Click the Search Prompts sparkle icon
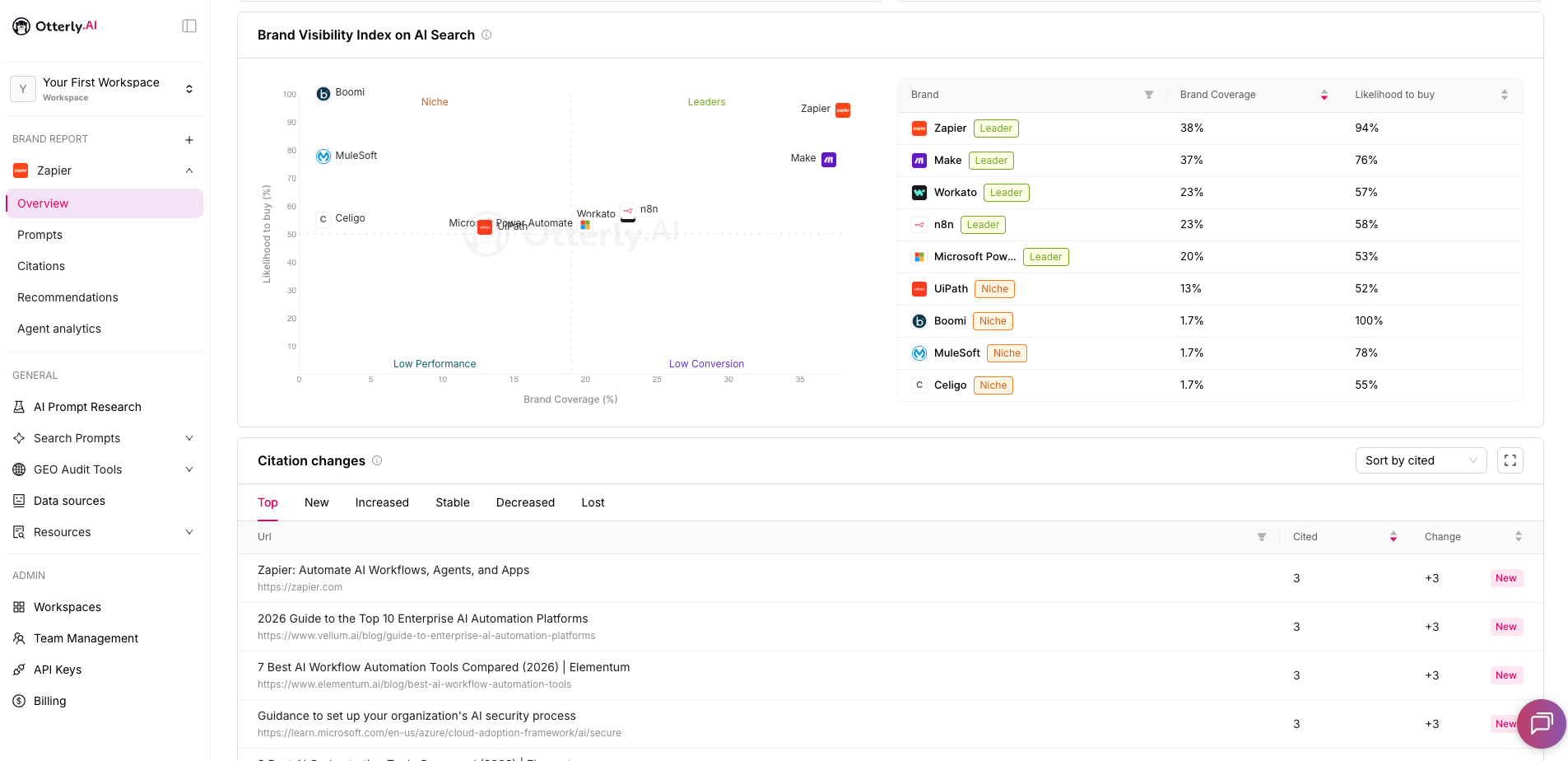Viewport: 1568px width, 761px height. click(x=19, y=438)
